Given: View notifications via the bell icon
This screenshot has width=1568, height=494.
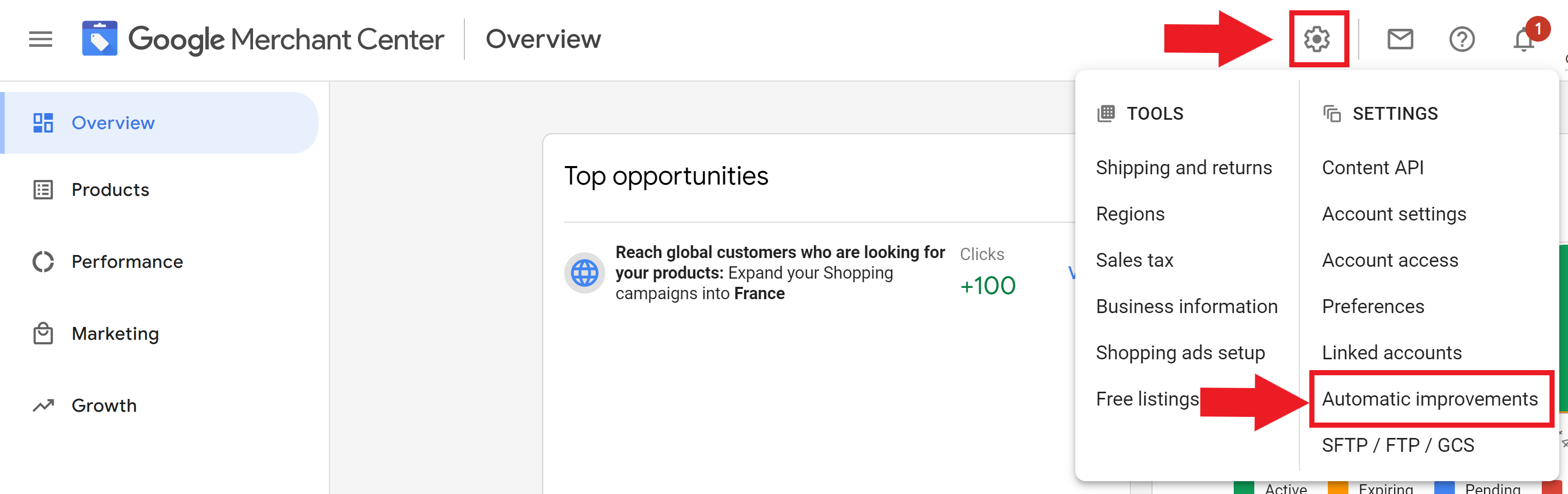Looking at the screenshot, I should click(x=1524, y=40).
